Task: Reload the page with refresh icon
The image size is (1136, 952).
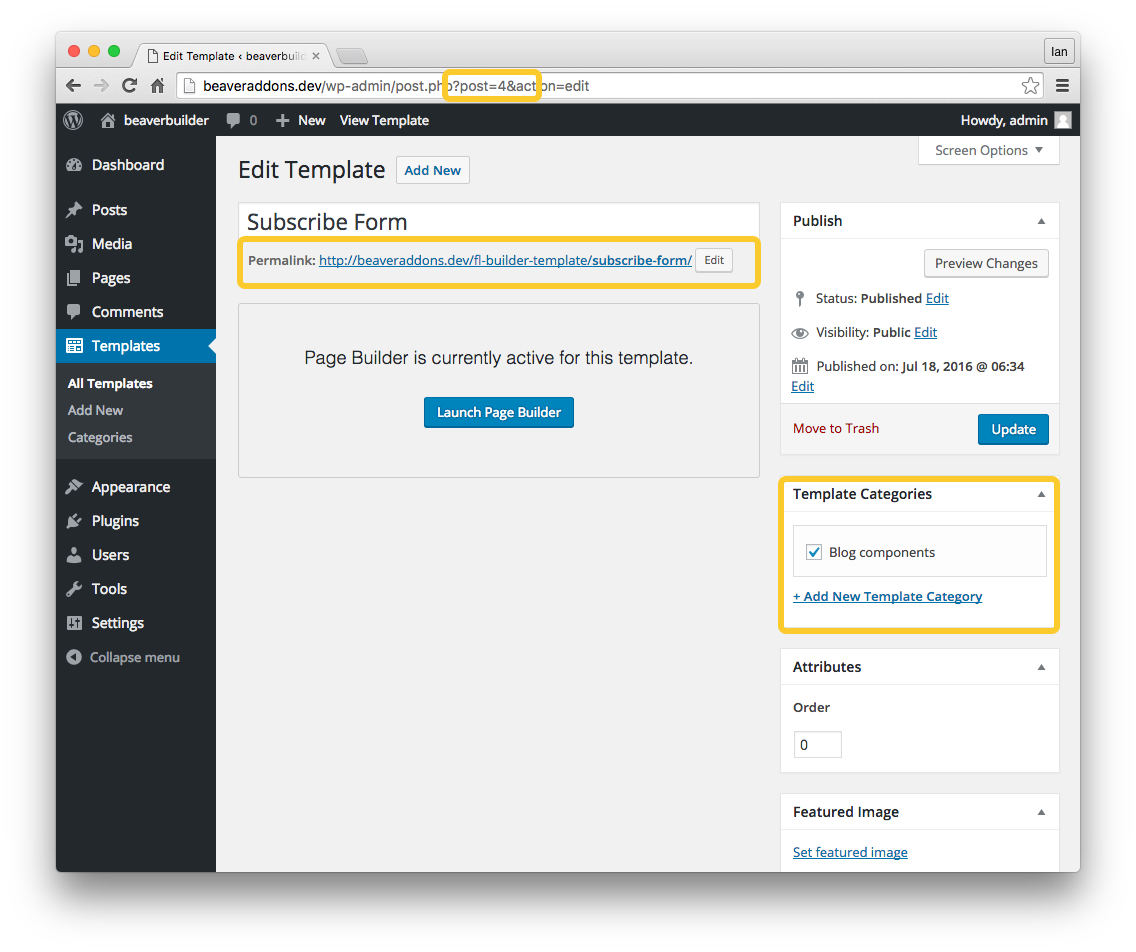Action: coord(130,85)
